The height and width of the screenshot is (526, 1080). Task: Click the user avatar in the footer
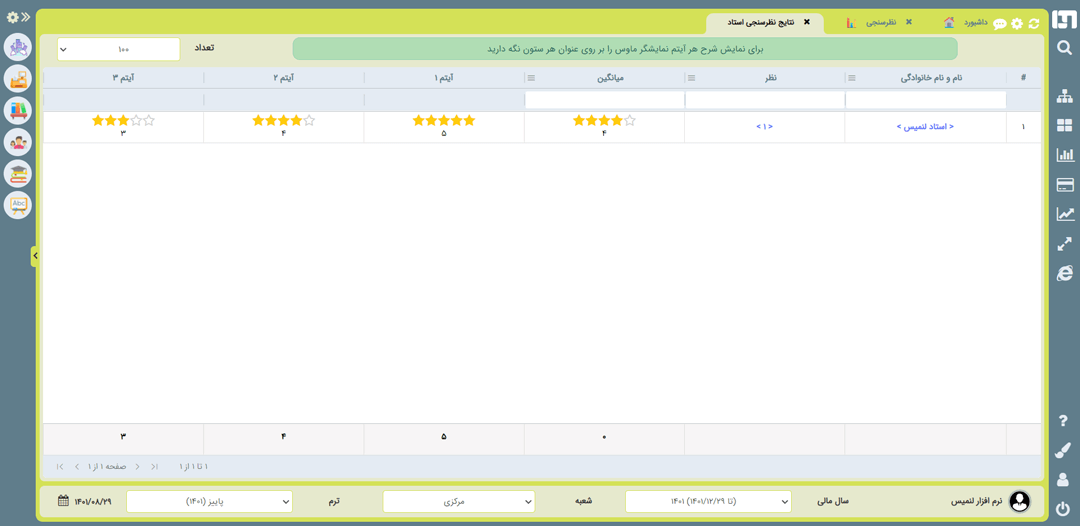1019,501
